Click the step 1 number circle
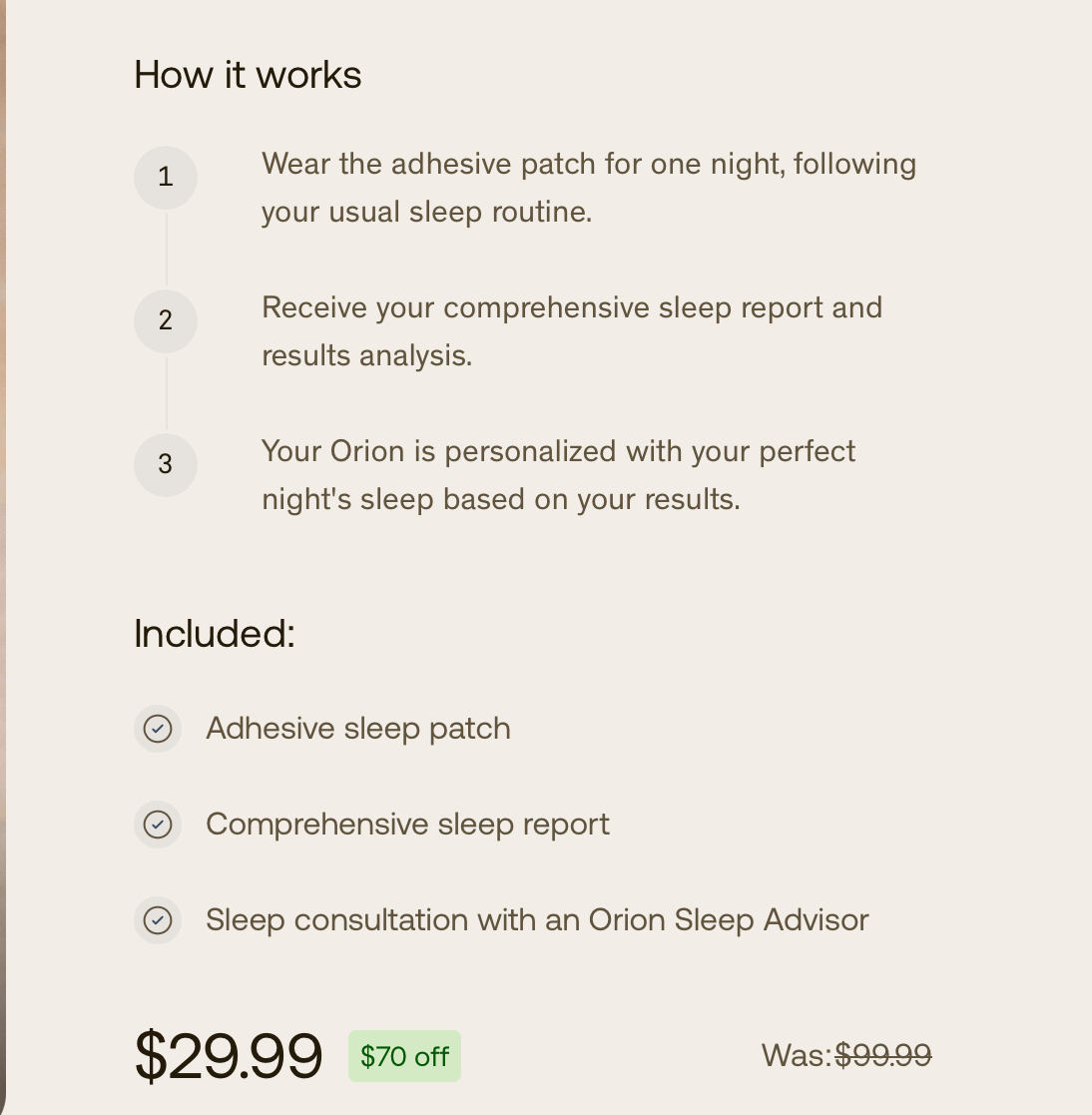This screenshot has width=1092, height=1115. pos(166,178)
